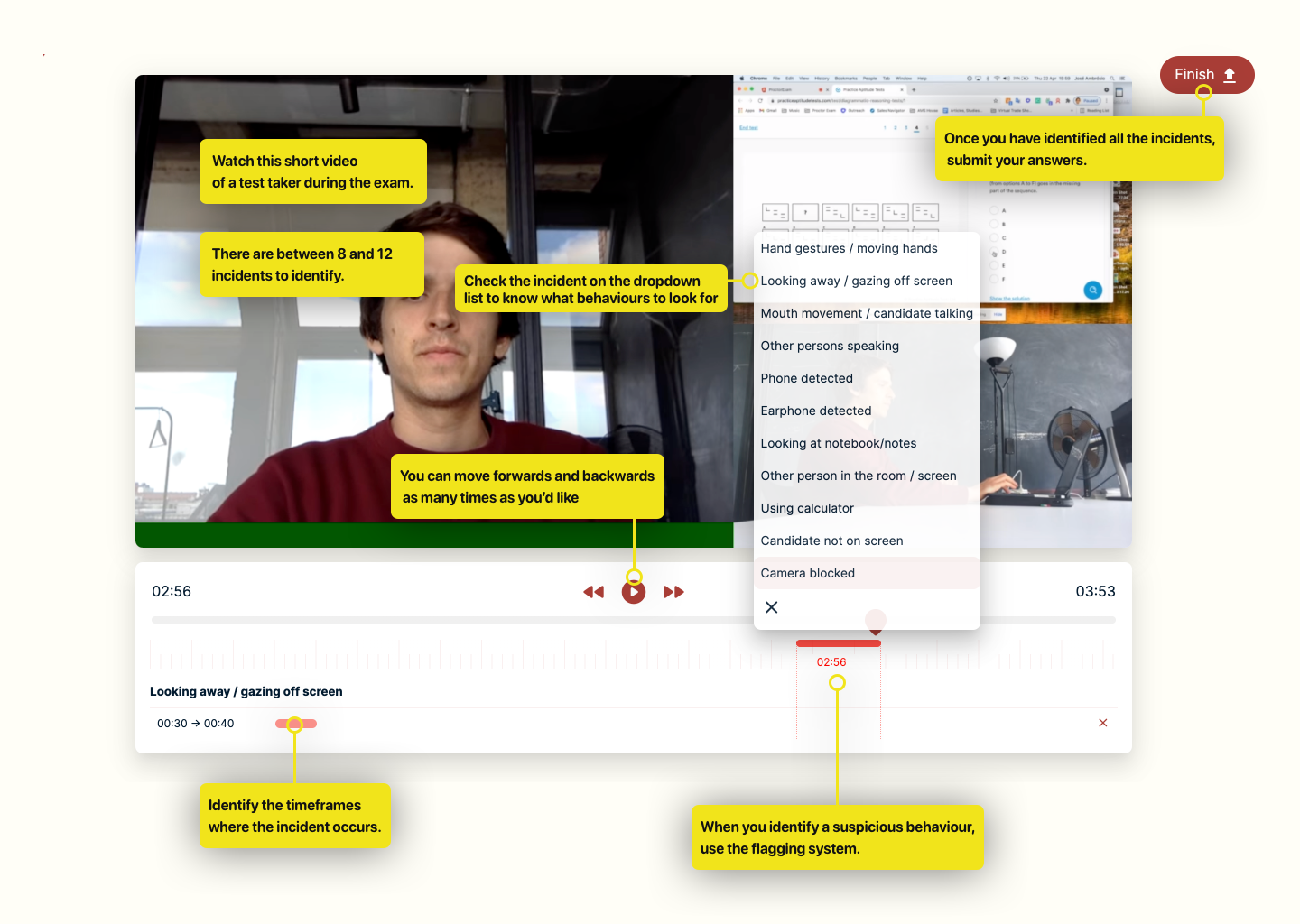Pick "Mouth movement / candidate talking" option
Viewport: 1300px width, 924px height.
[x=866, y=313]
